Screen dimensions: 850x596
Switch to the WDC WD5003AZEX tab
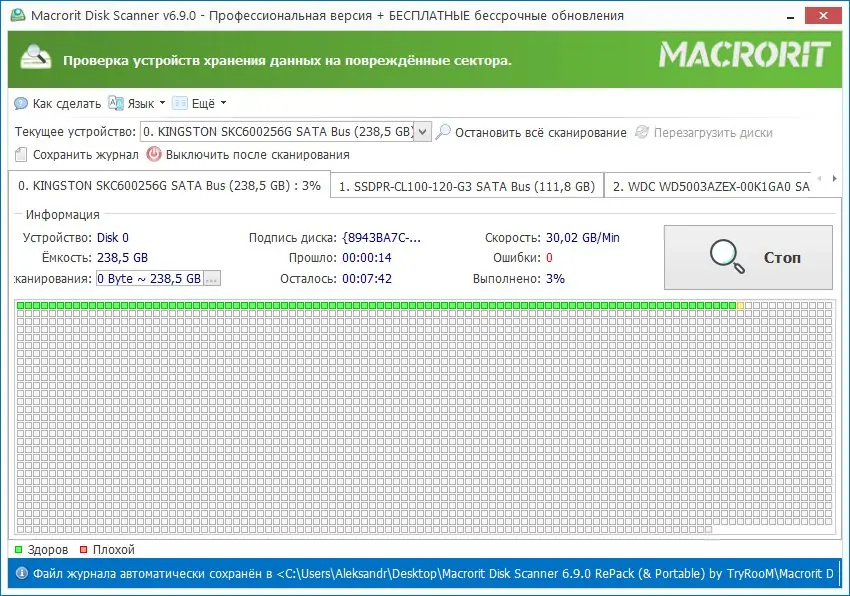[710, 187]
